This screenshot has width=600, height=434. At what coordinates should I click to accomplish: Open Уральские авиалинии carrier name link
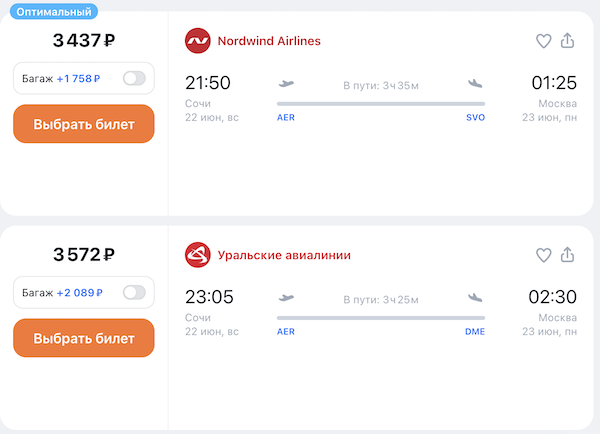coord(284,255)
